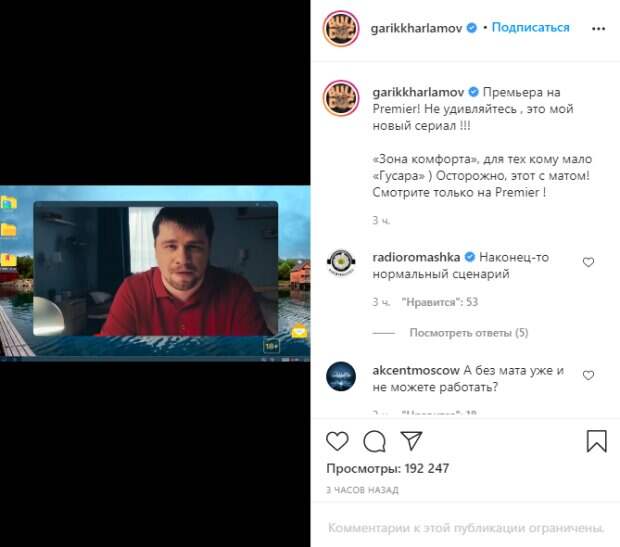
Task: Click the restricted comments input field
Action: 466,528
